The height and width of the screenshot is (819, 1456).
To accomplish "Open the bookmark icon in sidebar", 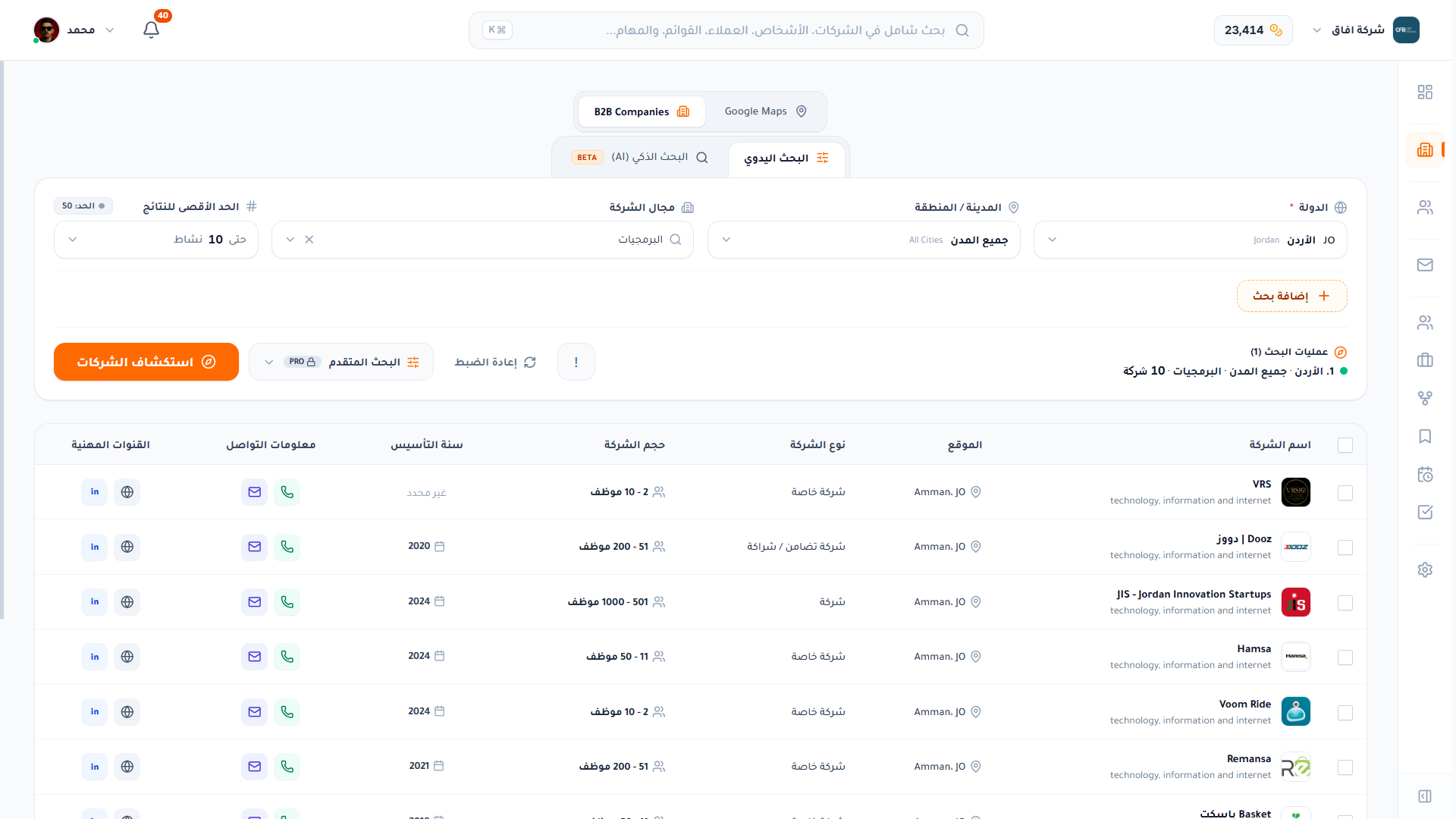I will pyautogui.click(x=1425, y=436).
